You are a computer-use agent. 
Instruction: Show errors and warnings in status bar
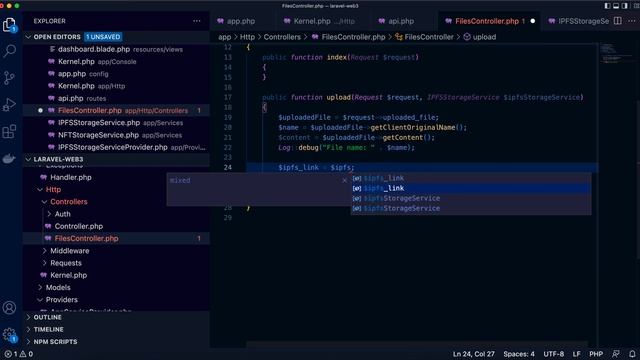[x=19, y=354]
